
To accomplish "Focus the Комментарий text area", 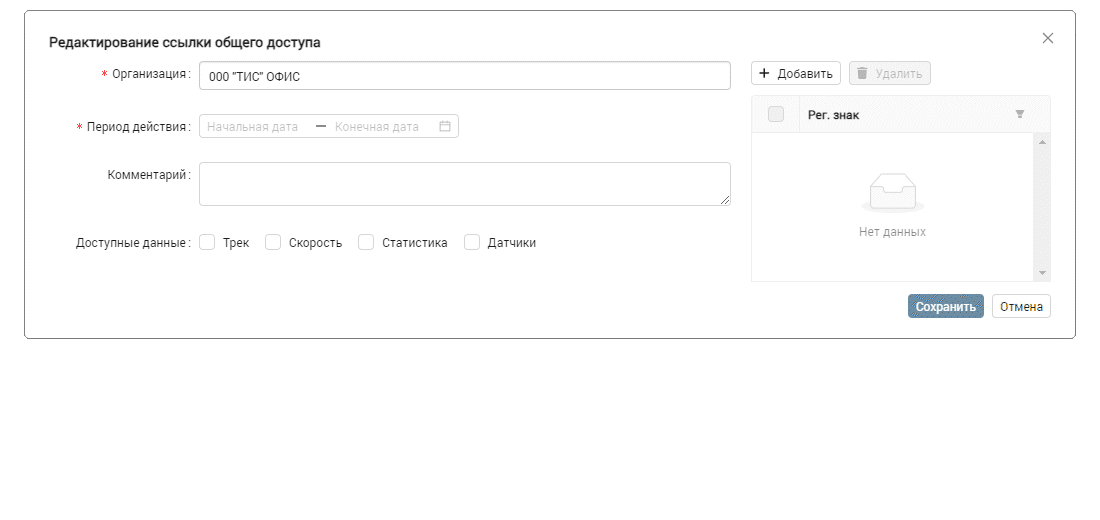I will pyautogui.click(x=464, y=184).
